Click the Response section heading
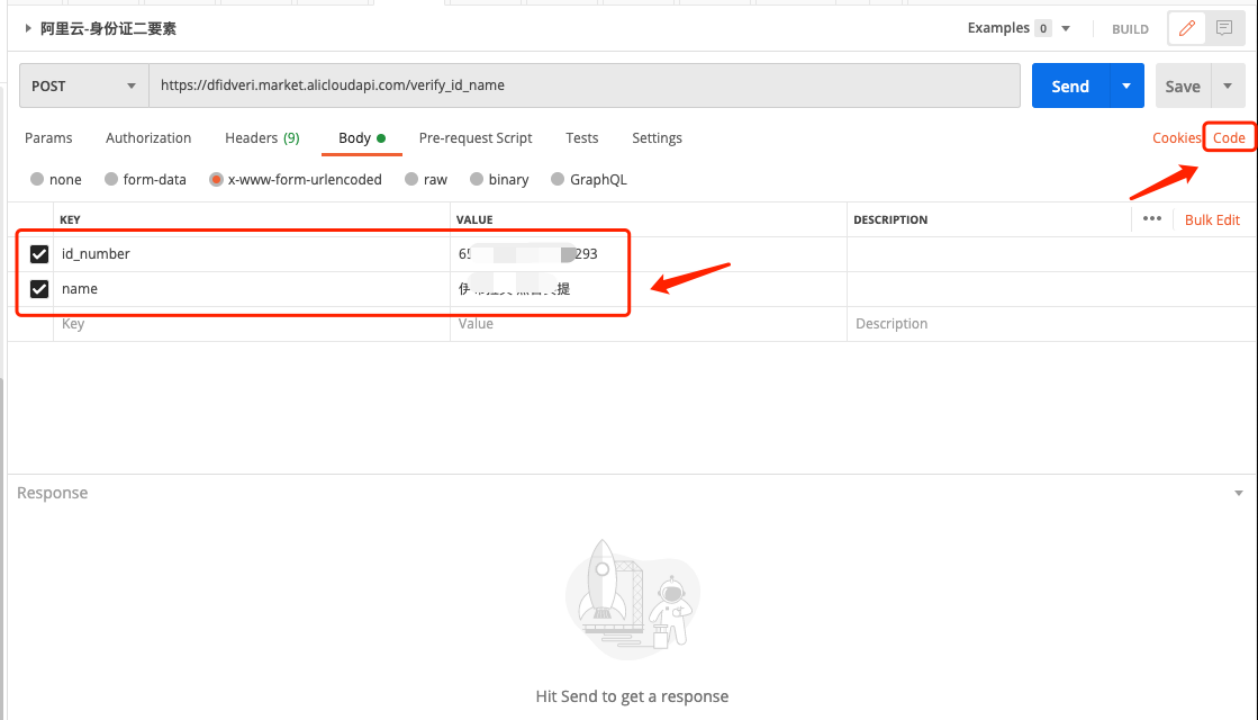 (52, 493)
